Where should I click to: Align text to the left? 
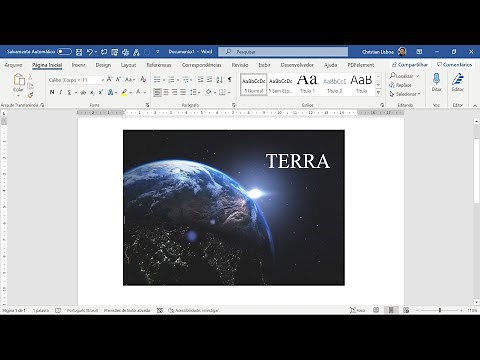point(157,92)
